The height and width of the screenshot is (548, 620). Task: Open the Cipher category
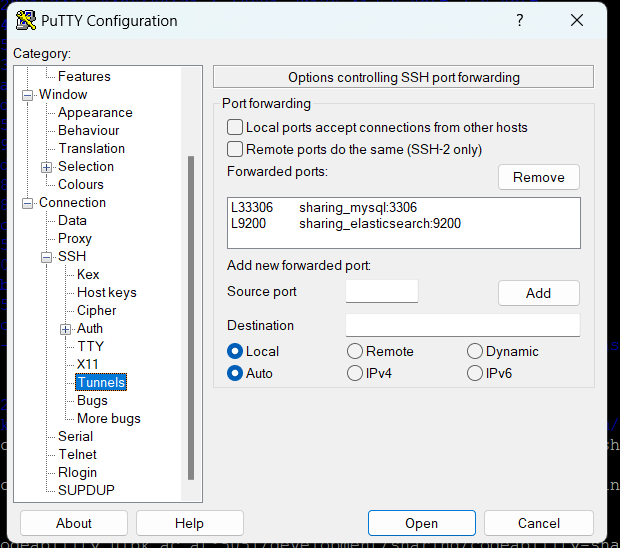click(x=96, y=310)
